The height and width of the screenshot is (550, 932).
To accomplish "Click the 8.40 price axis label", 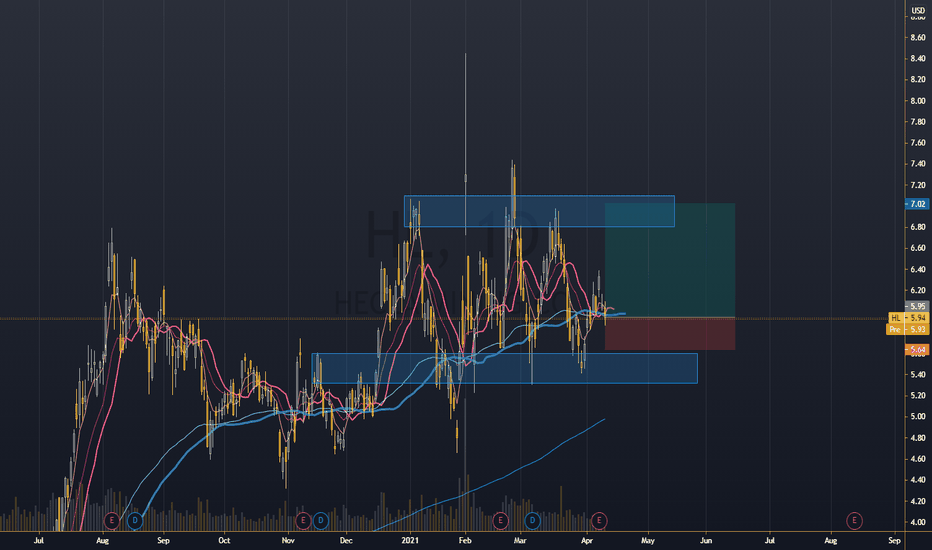I will [x=918, y=58].
